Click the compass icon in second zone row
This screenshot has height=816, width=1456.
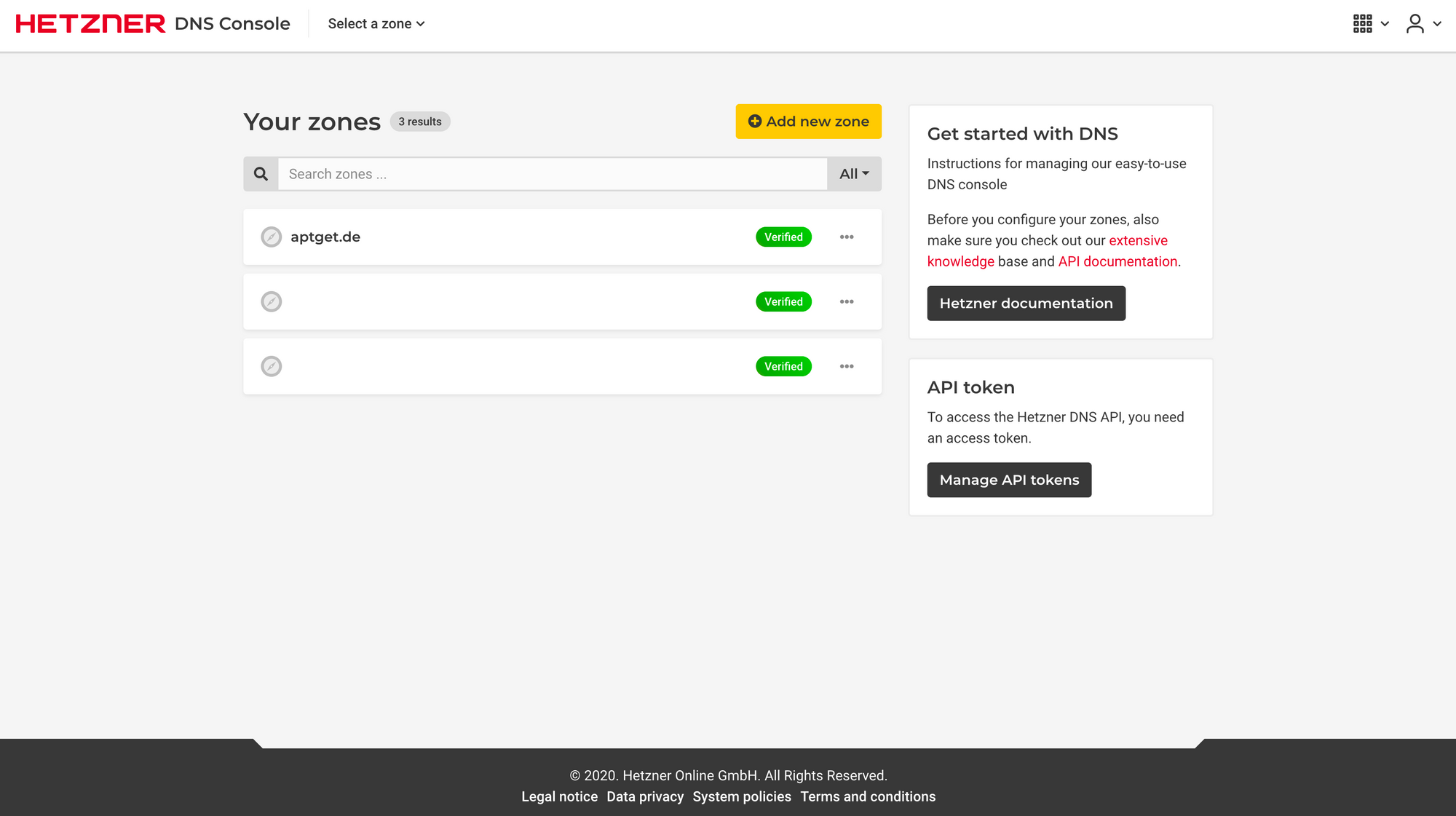(272, 301)
